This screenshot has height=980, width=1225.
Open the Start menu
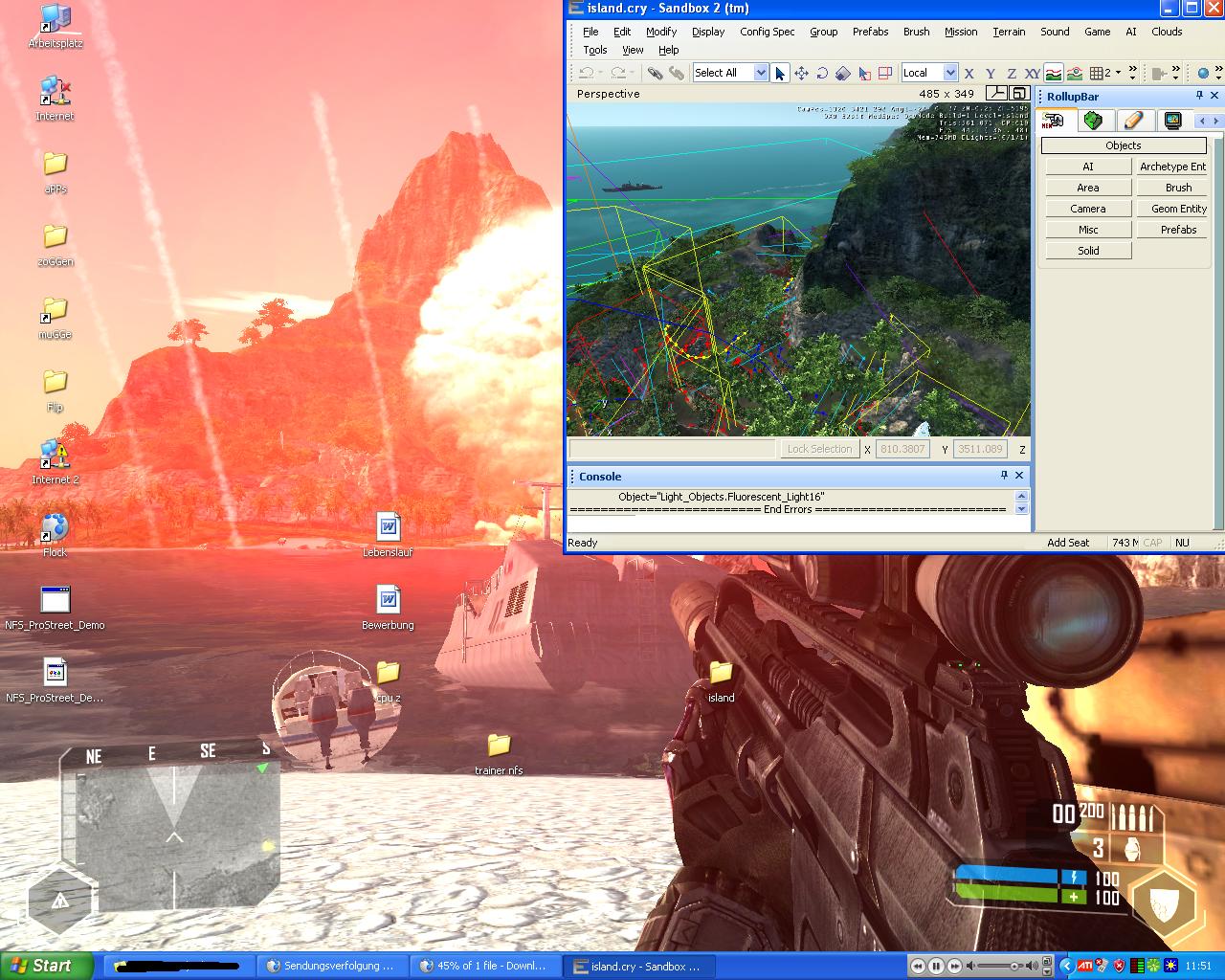click(x=47, y=967)
